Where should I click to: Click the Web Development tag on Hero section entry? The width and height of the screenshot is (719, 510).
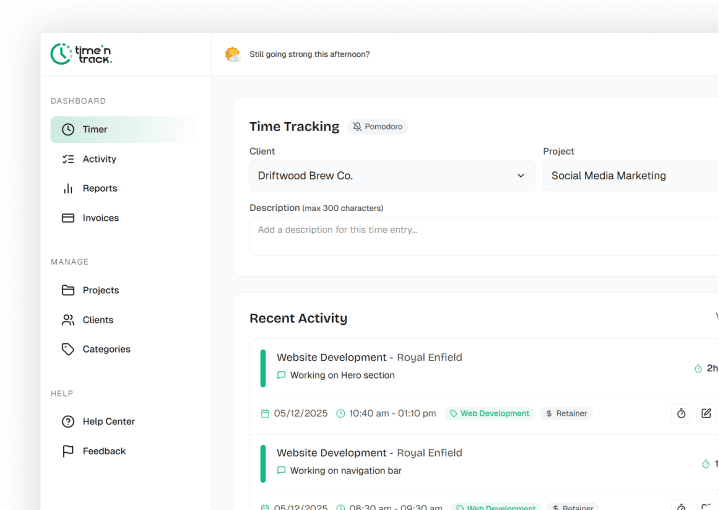tap(489, 413)
